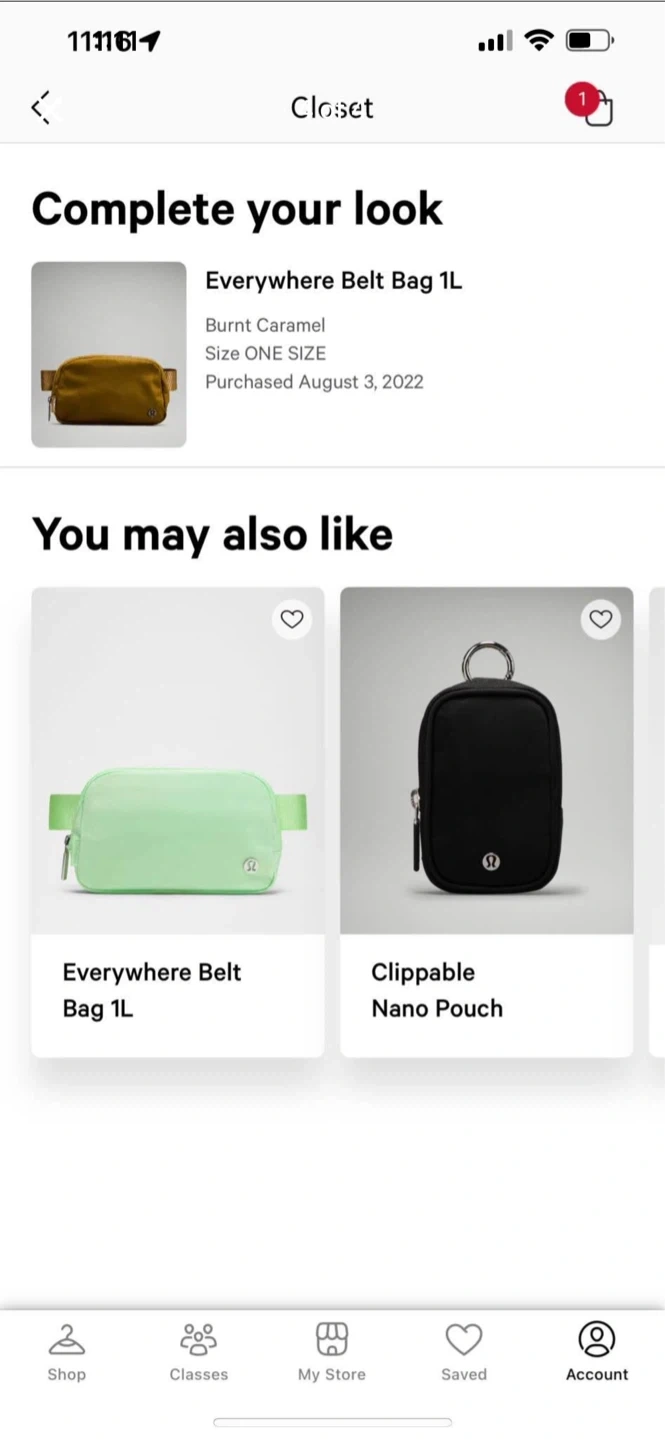665x1440 pixels.
Task: Open the Saved tab
Action: point(464,1351)
